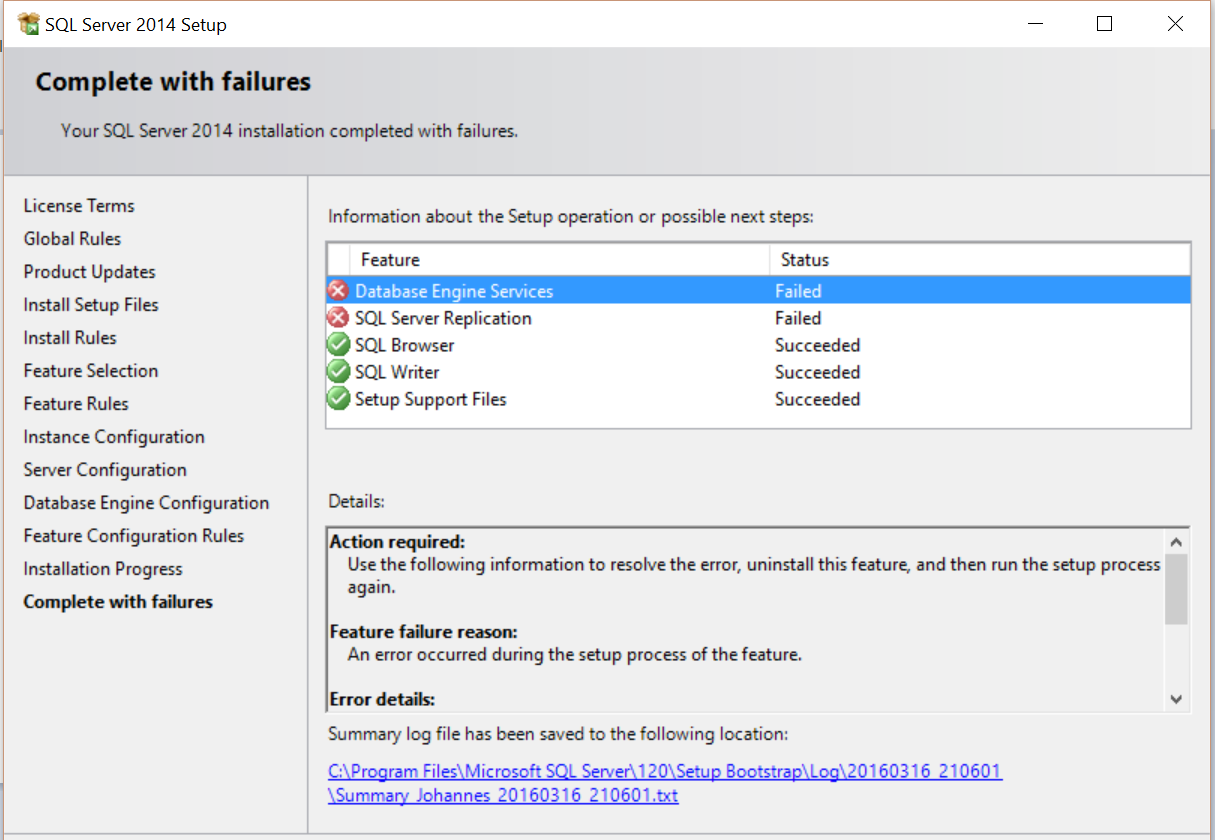Image resolution: width=1215 pixels, height=840 pixels.
Task: Select the SQL Server Replication row
Action: tap(758, 318)
